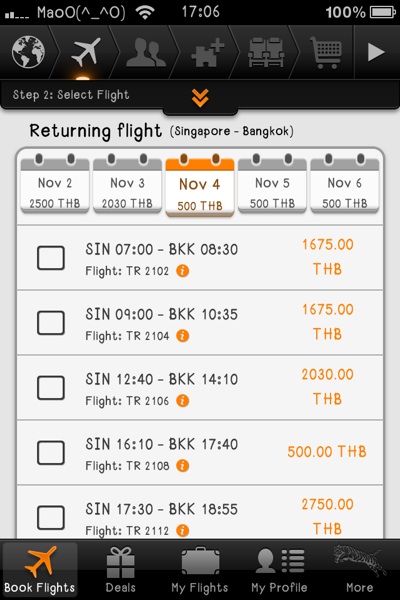Go to the shopping cart step
The width and height of the screenshot is (400, 600).
coord(326,52)
